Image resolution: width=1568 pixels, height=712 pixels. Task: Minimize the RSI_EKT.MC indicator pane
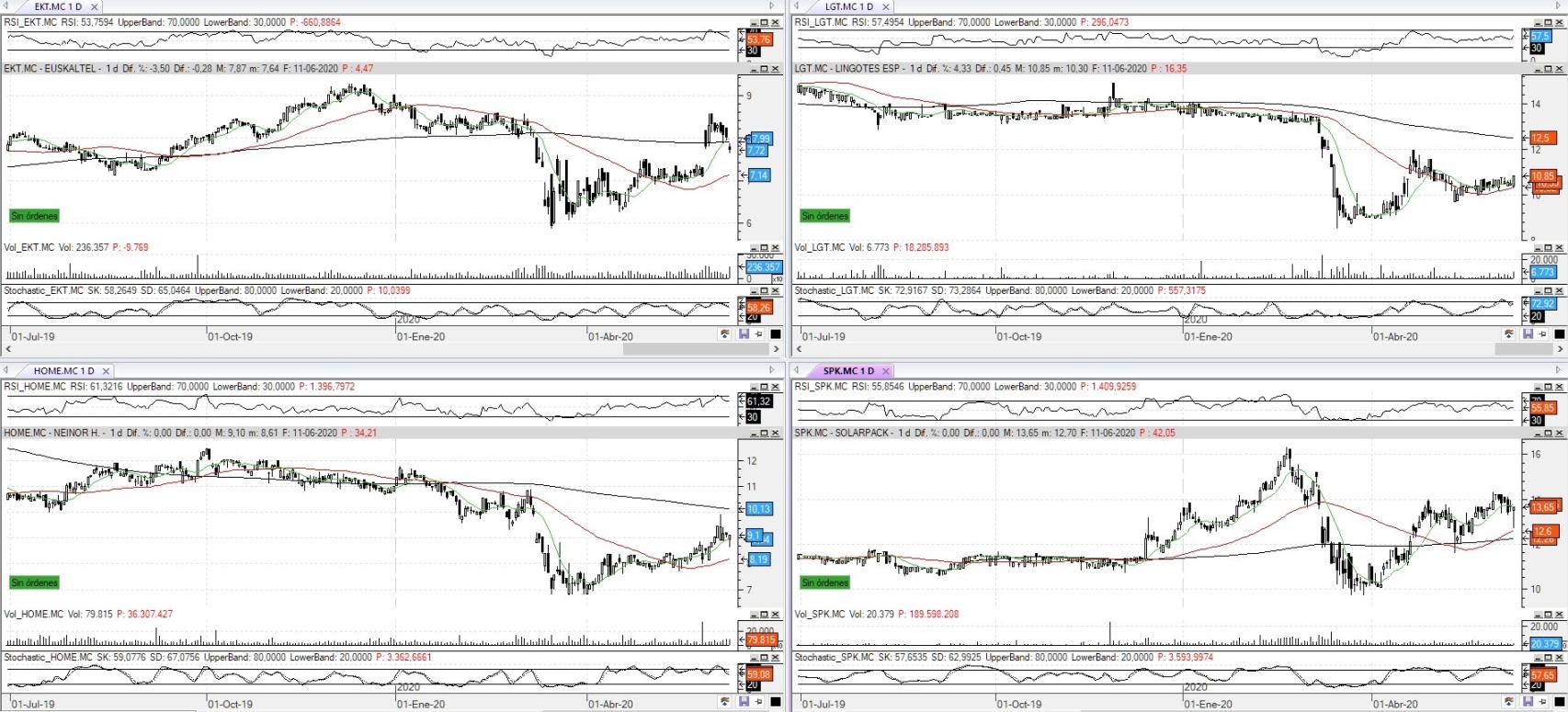tap(753, 23)
